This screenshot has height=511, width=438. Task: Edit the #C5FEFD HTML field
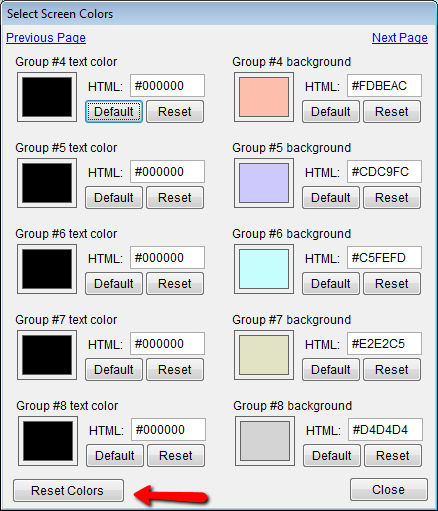pos(384,258)
